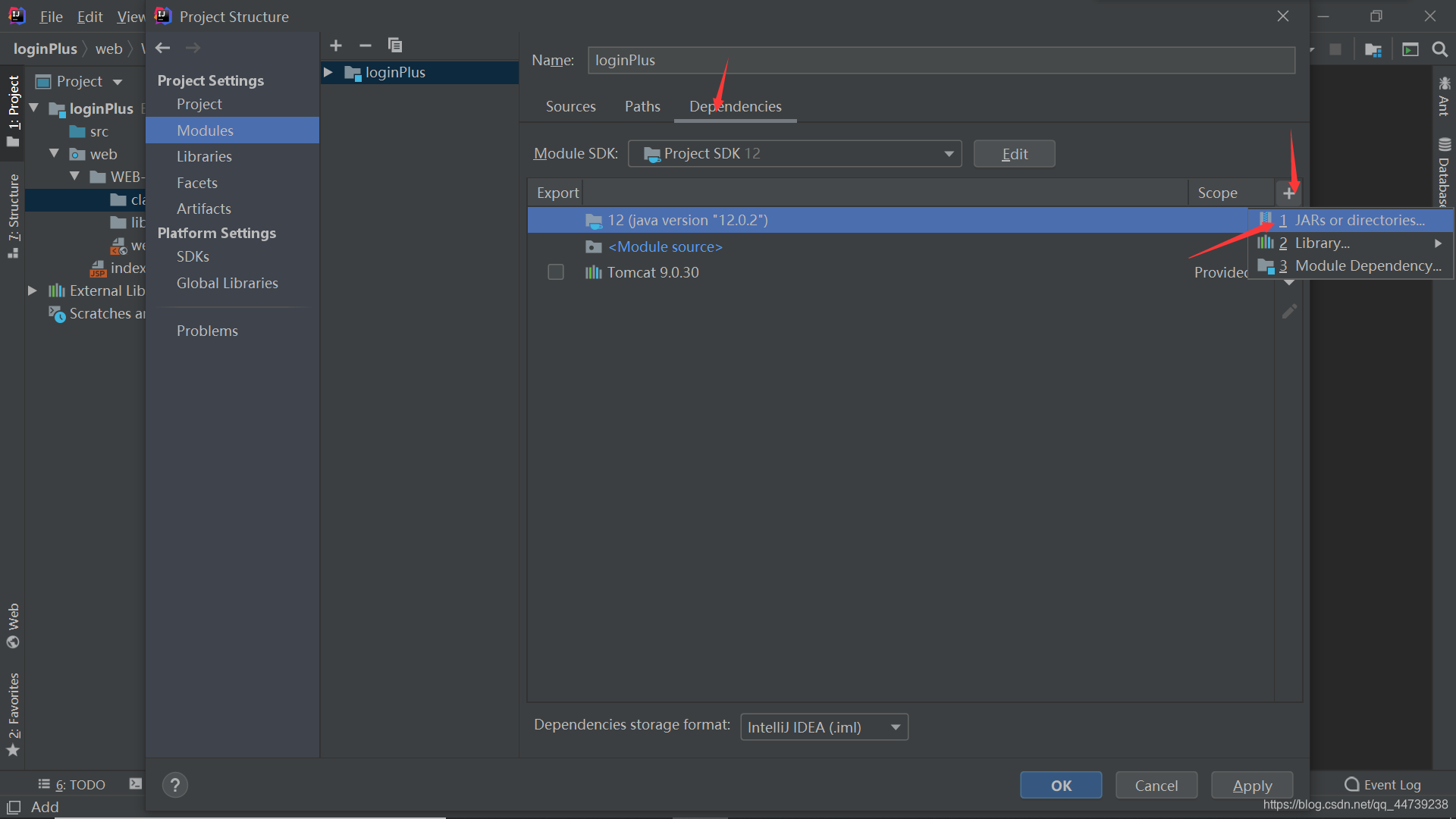The width and height of the screenshot is (1456, 819).
Task: Open the Module SDK dropdown
Action: [x=794, y=154]
